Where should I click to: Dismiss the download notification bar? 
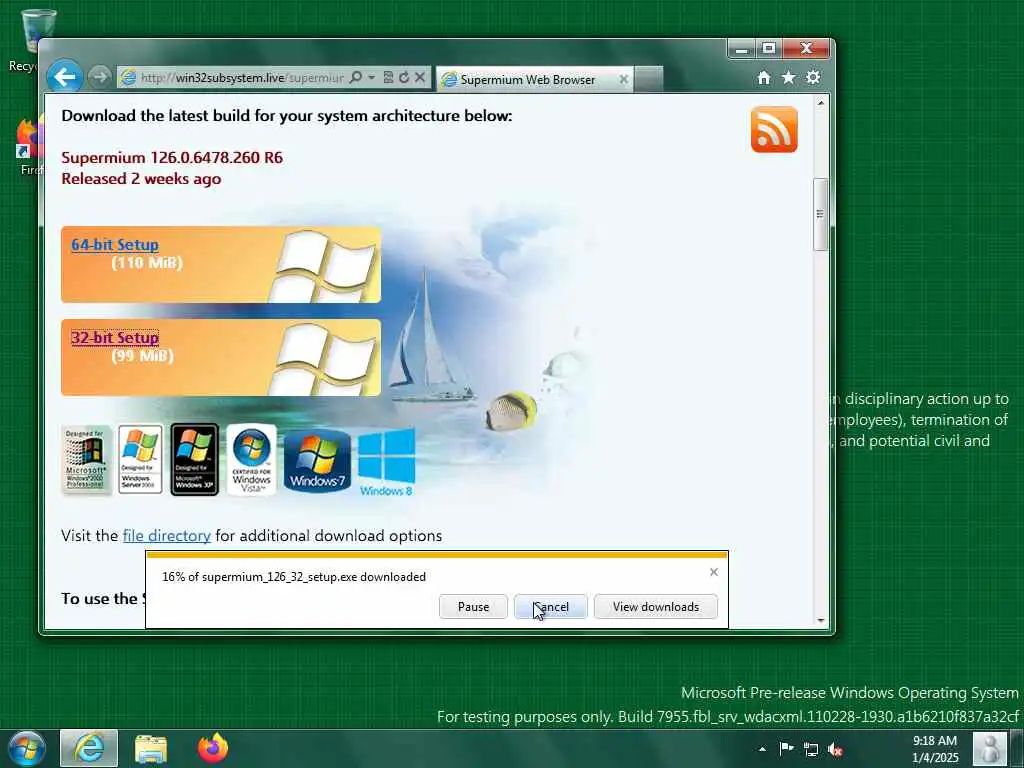tap(714, 572)
